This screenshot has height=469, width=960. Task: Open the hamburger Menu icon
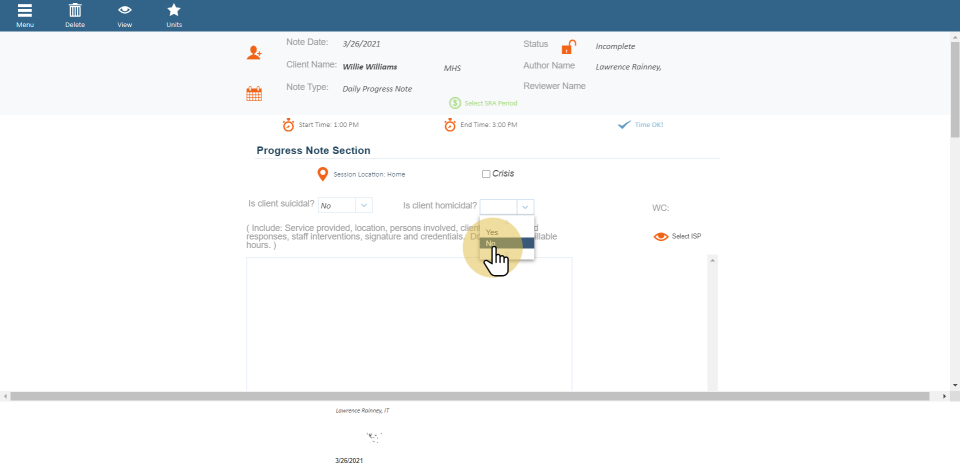(24, 11)
